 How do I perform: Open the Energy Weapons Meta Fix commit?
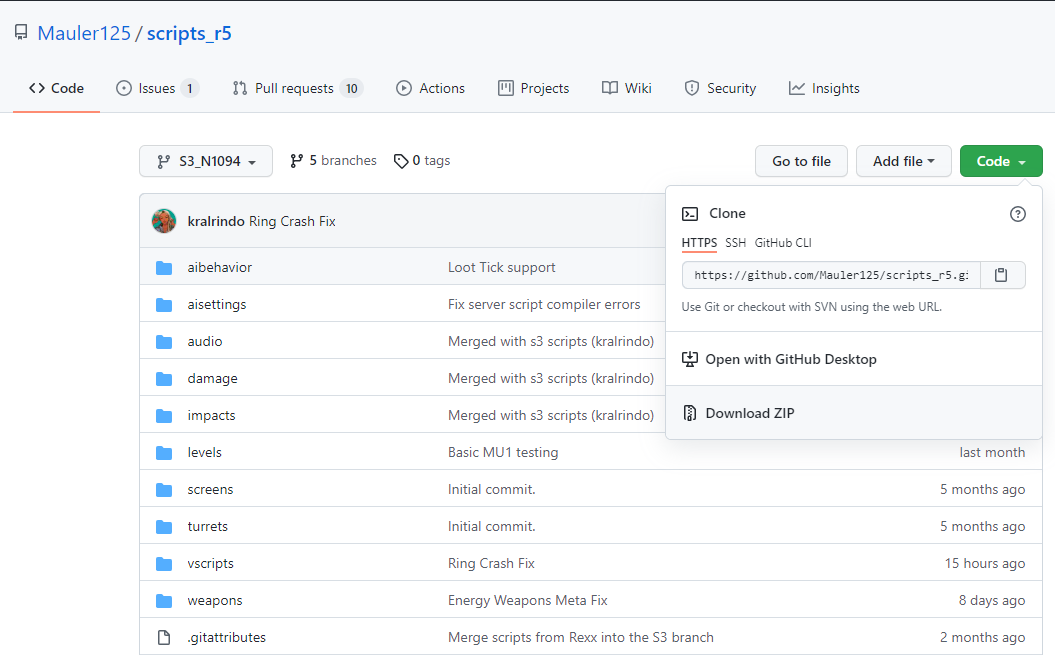point(528,600)
